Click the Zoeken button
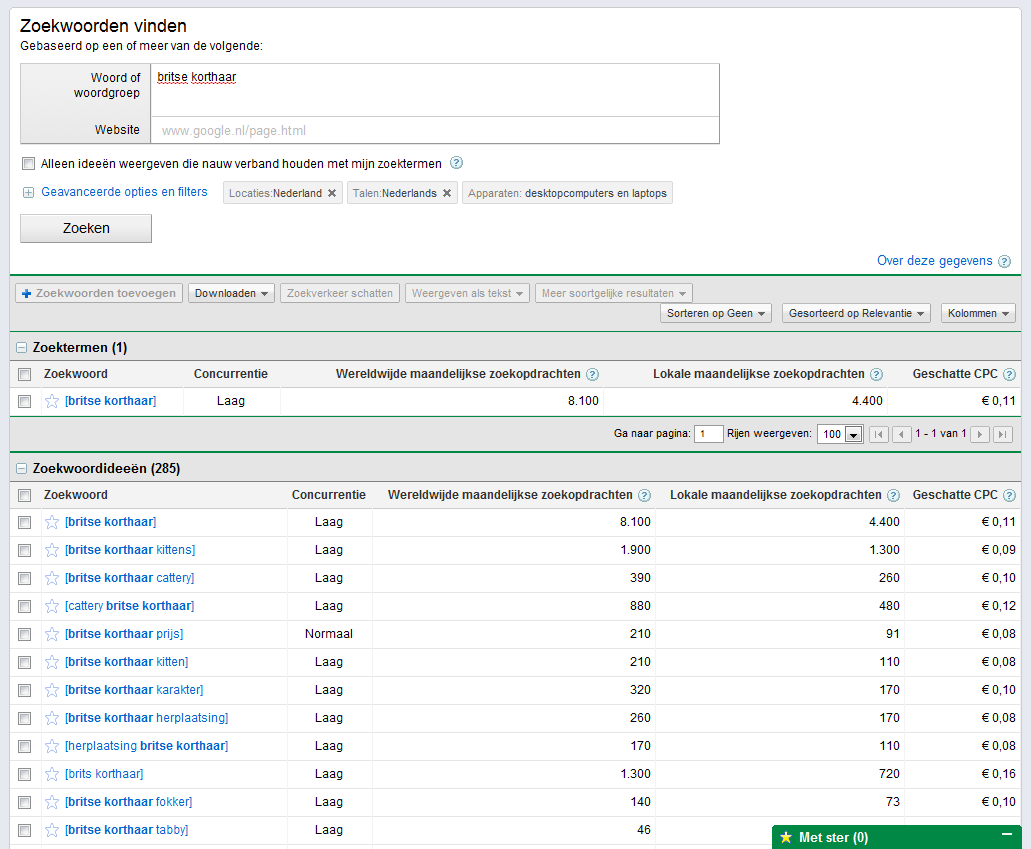The image size is (1031, 849). coord(86,228)
